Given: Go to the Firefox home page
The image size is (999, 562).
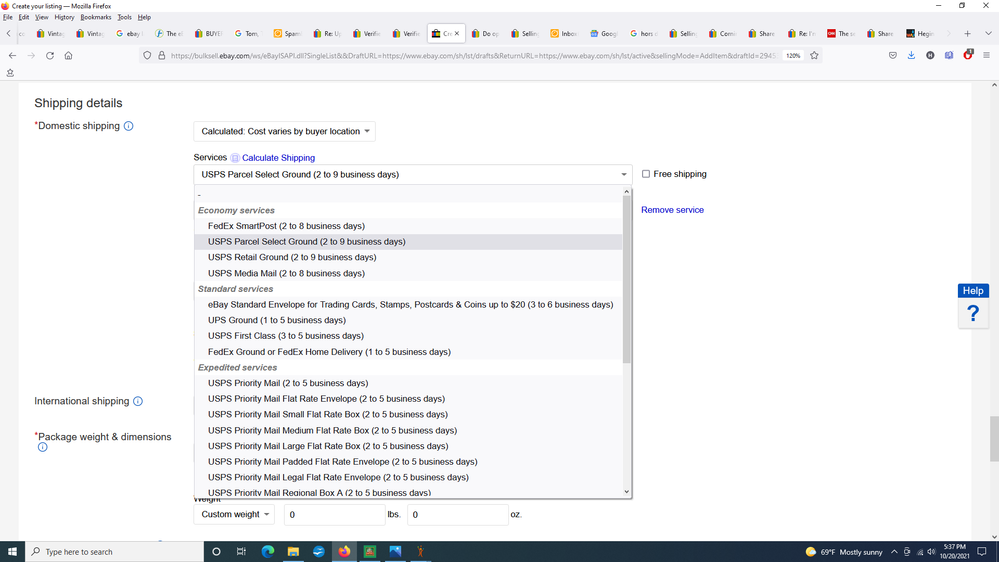Looking at the screenshot, I should pyautogui.click(x=68, y=55).
